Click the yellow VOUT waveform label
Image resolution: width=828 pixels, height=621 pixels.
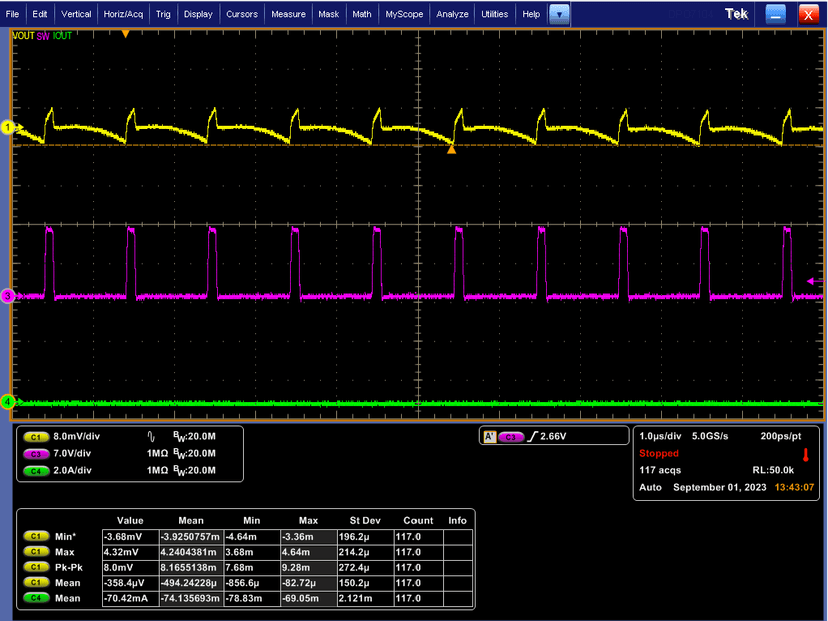point(22,35)
